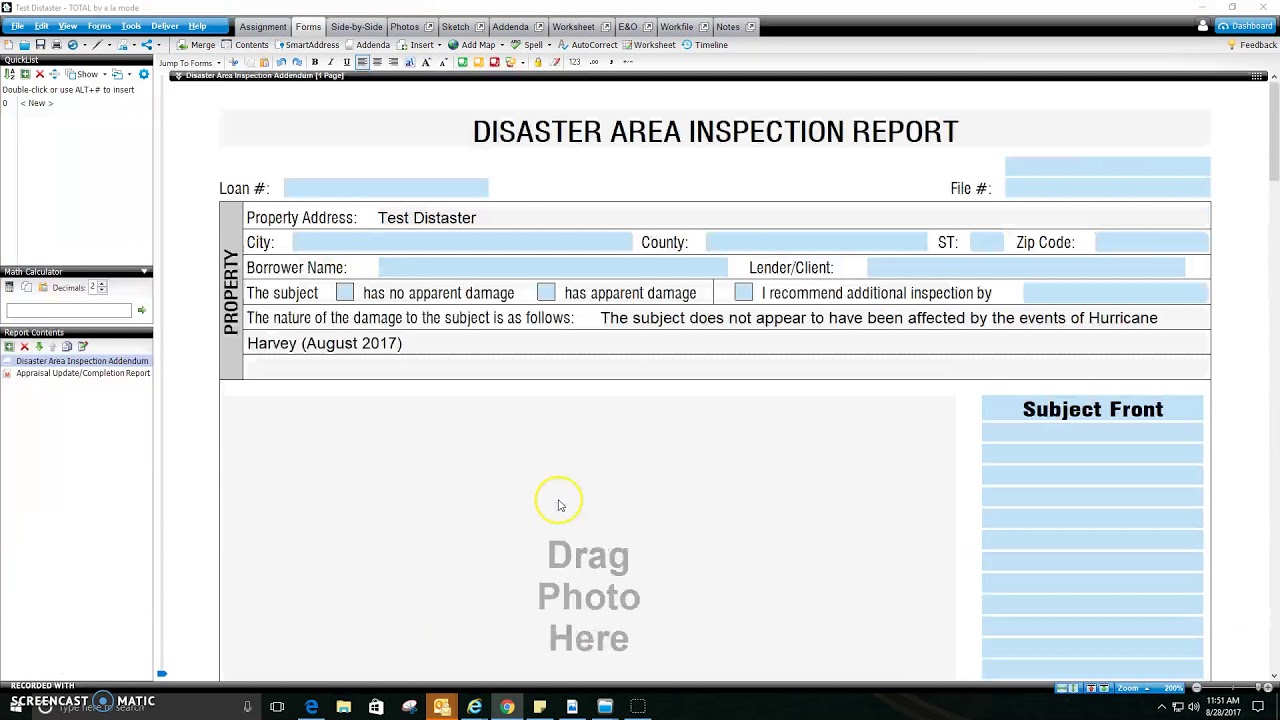The width and height of the screenshot is (1280, 720).
Task: Select Appraisal Update/Completion Report in Report Contents
Action: (x=83, y=373)
